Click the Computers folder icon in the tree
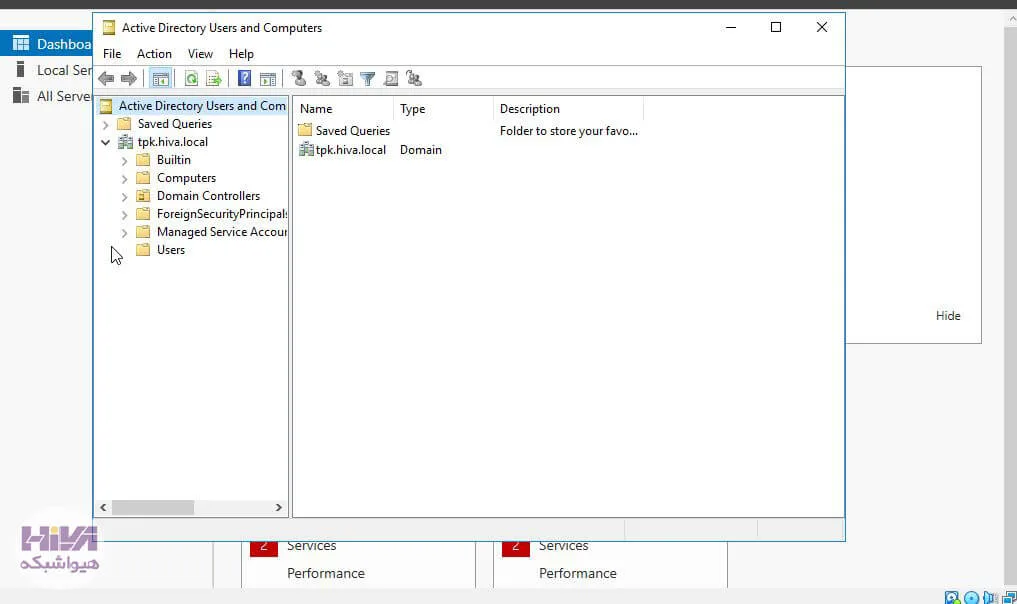Screen dimensions: 1017x604 pyautogui.click(x=143, y=178)
